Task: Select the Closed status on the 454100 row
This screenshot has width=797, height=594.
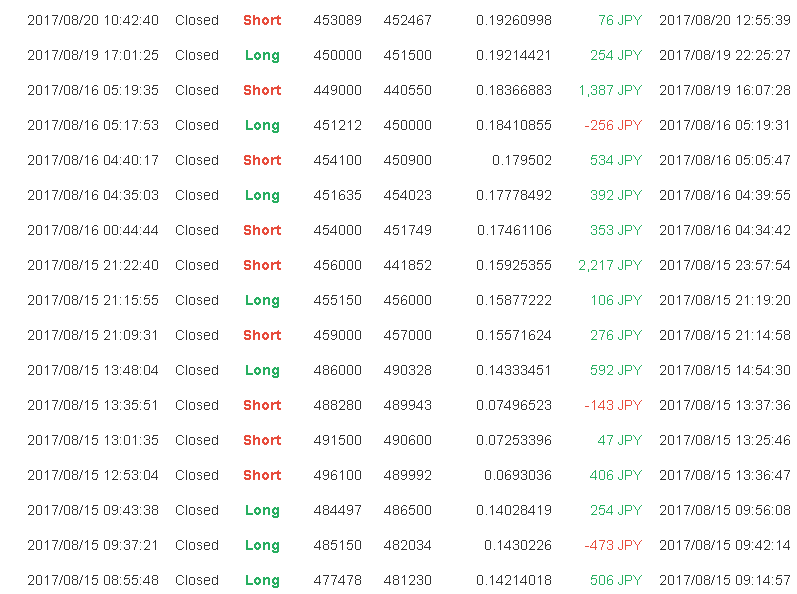Action: [x=197, y=161]
